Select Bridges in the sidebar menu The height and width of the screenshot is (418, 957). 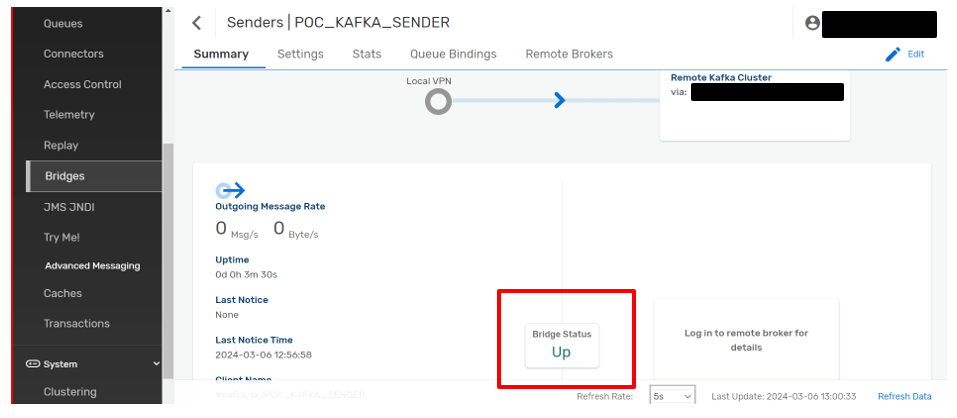(65, 176)
